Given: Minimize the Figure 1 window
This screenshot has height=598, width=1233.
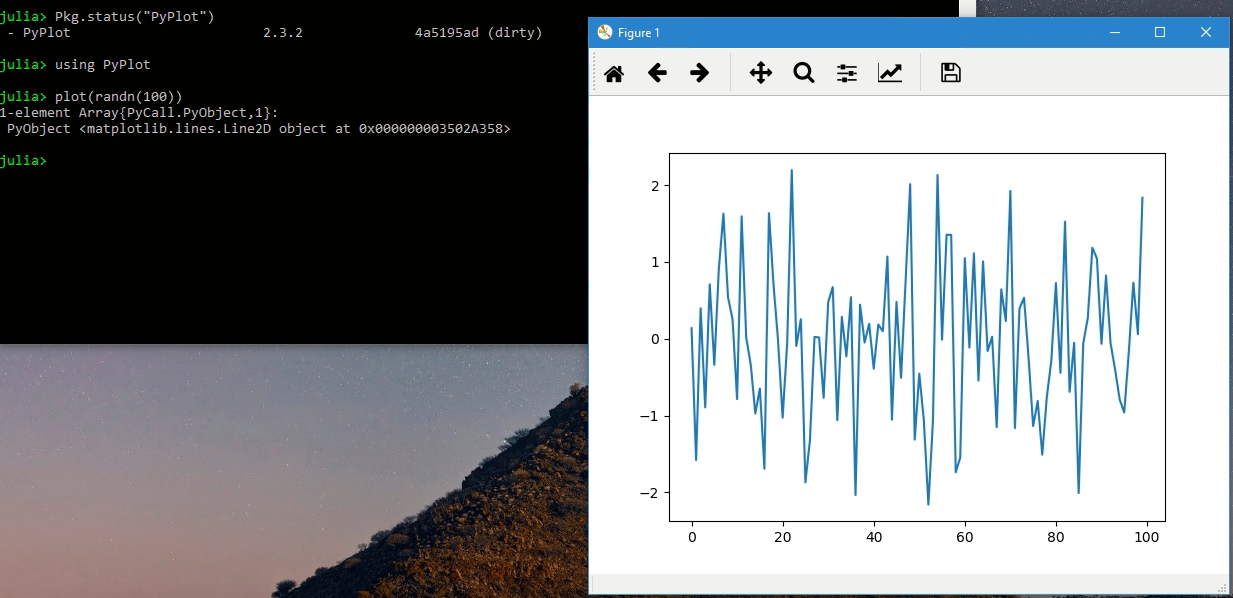Looking at the screenshot, I should [x=1113, y=31].
